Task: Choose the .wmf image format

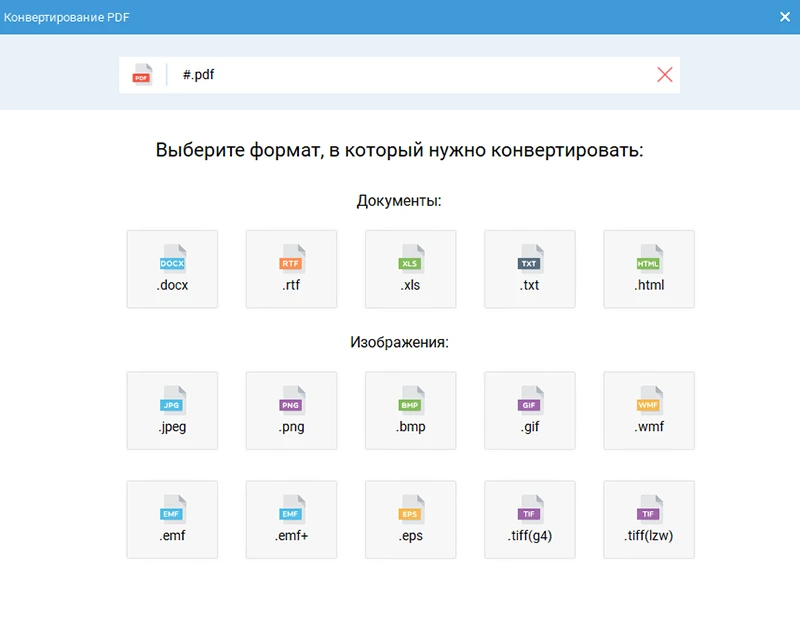Action: [x=649, y=411]
